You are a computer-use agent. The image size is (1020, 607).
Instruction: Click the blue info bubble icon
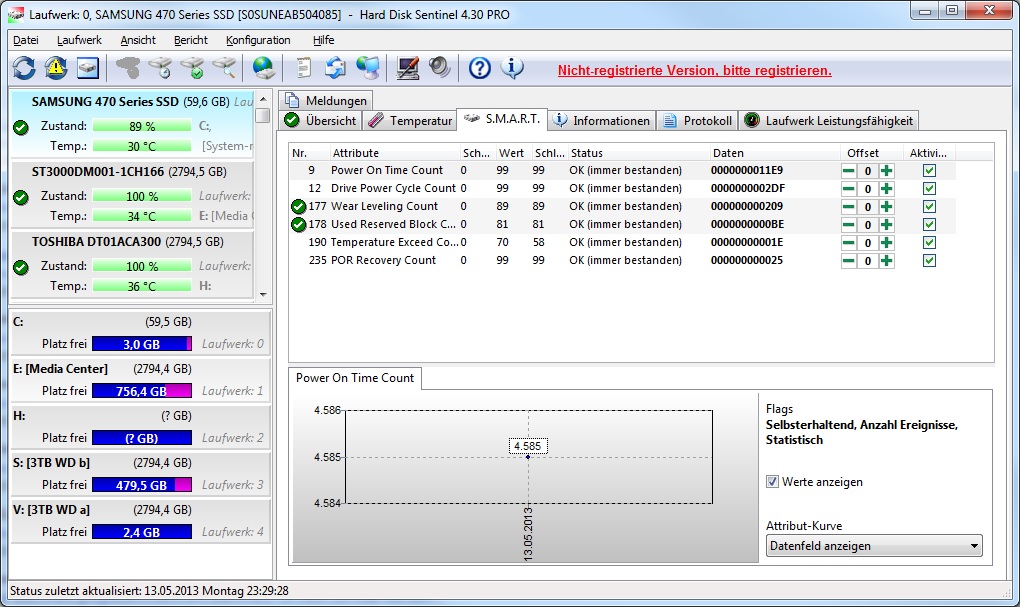[512, 68]
